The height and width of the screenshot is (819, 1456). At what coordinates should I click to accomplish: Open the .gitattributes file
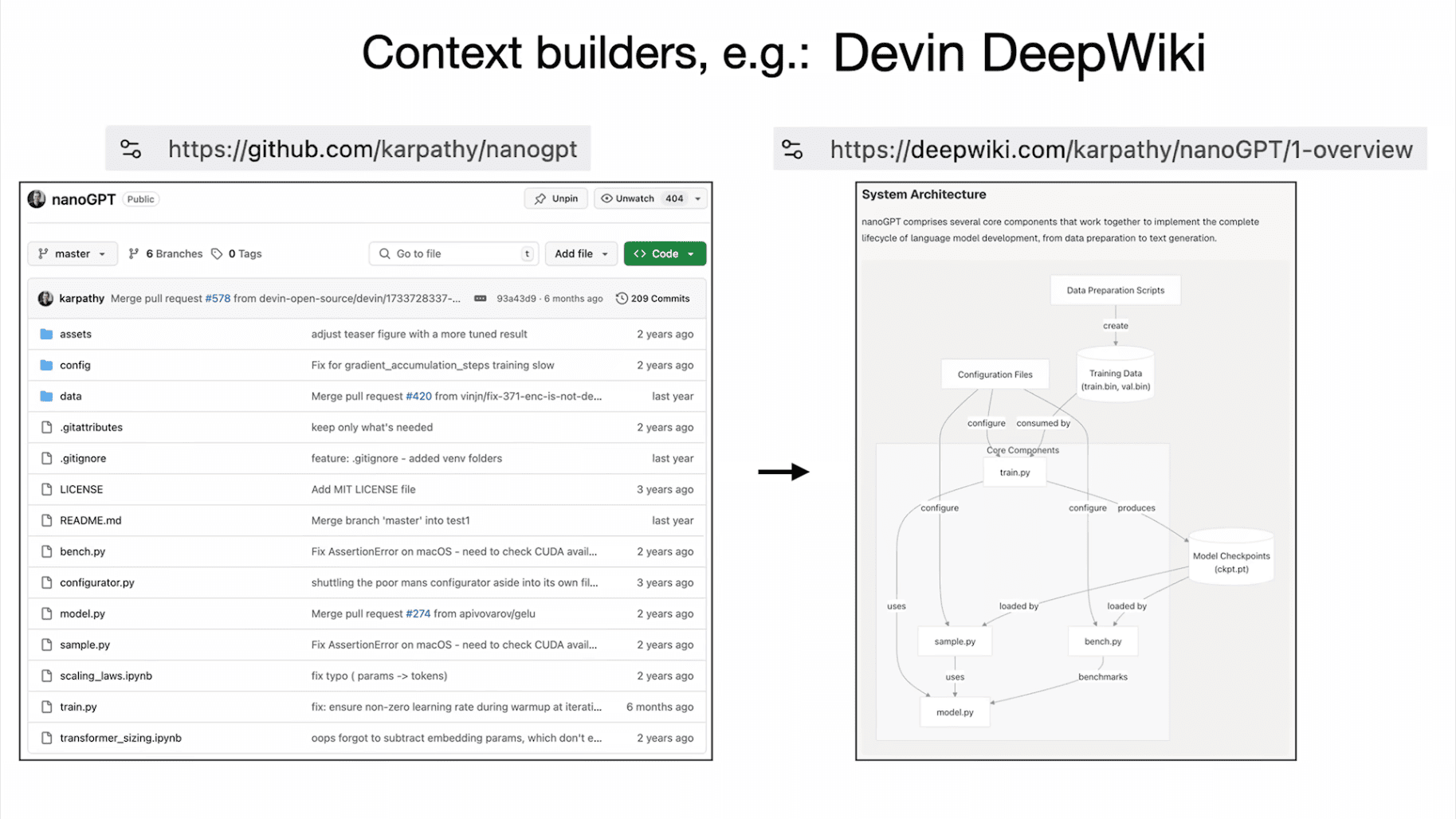pos(92,427)
